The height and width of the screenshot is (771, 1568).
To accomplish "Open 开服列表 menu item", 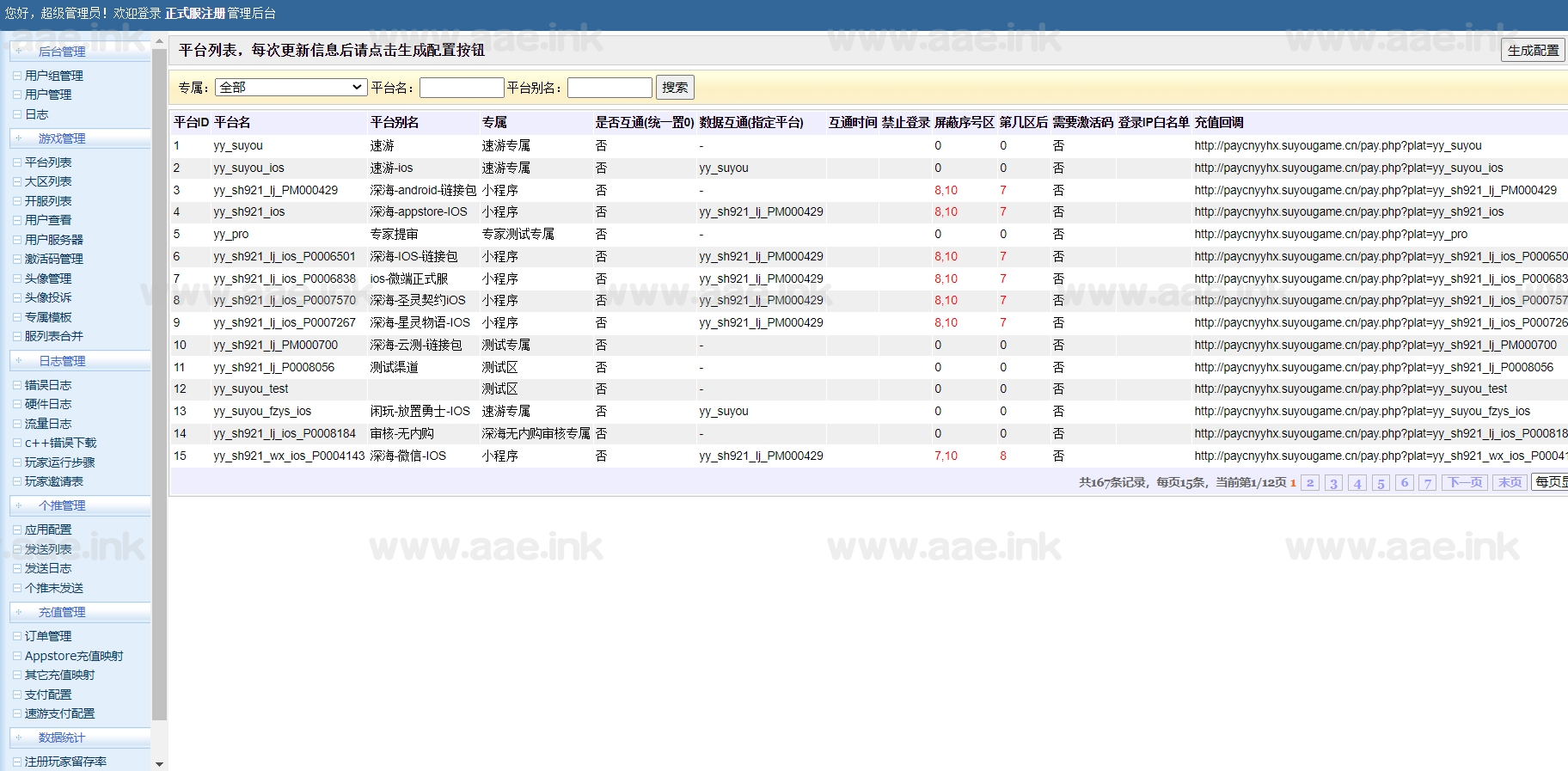I will click(48, 201).
